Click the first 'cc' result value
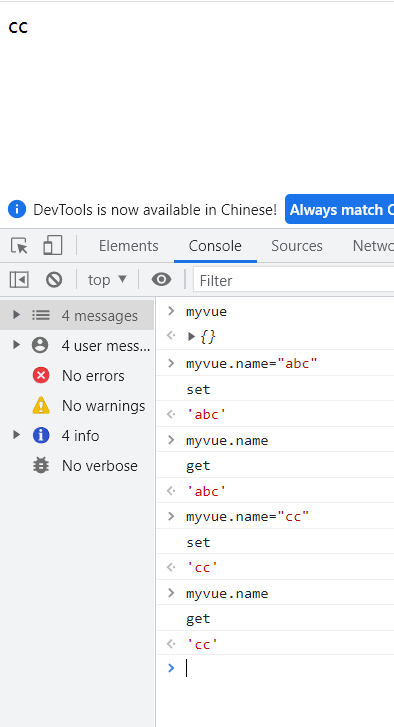Screen dimensions: 394x727 pos(202,567)
